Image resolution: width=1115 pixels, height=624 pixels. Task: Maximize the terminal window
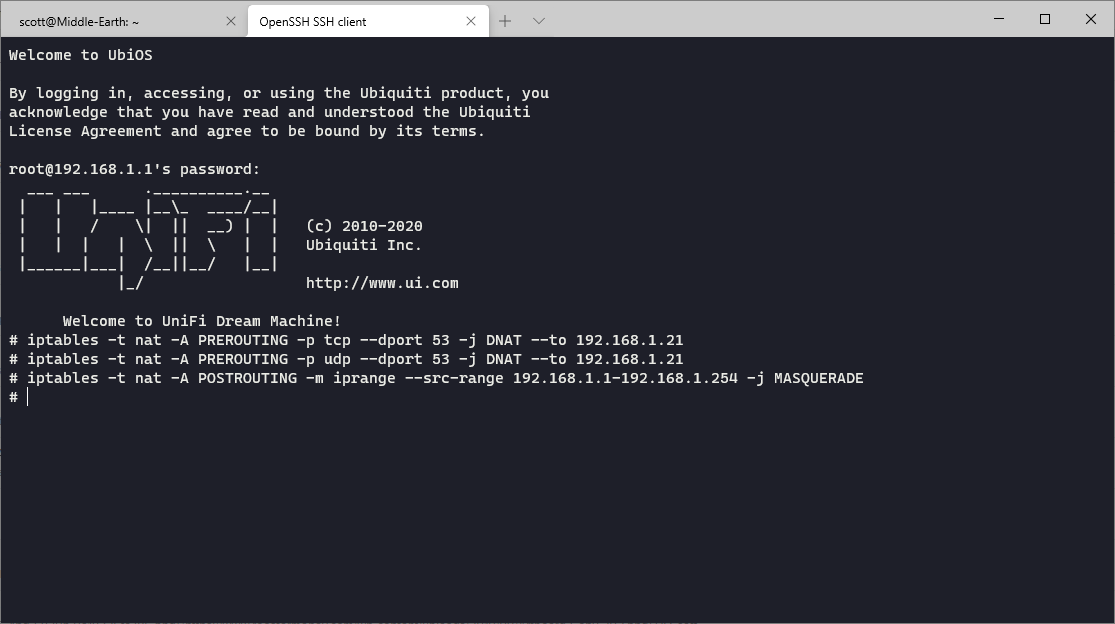tap(1045, 19)
